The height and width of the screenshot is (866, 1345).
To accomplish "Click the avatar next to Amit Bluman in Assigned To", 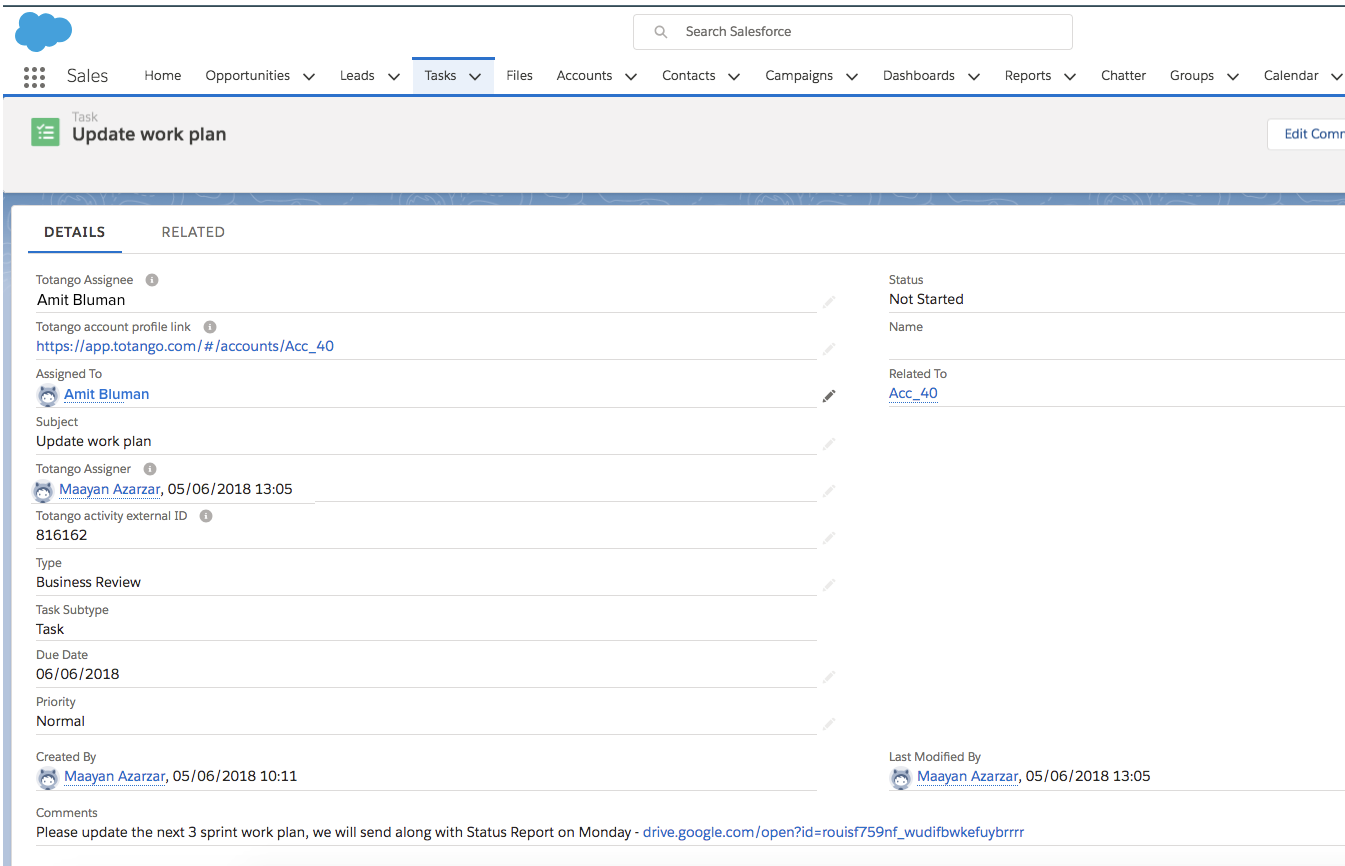I will [48, 395].
